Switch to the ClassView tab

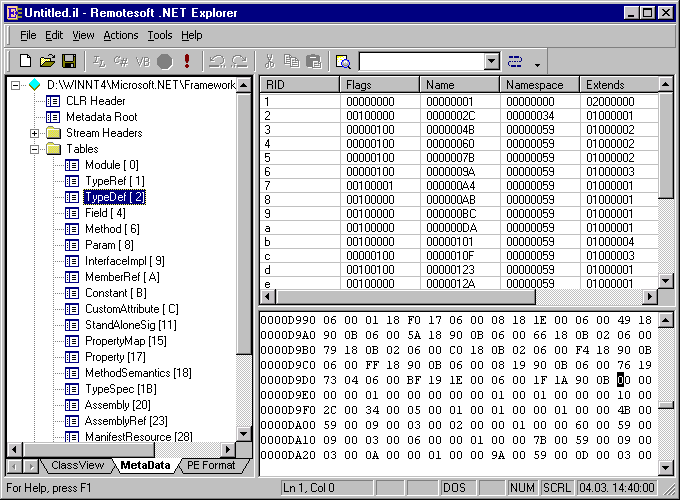pos(77,466)
